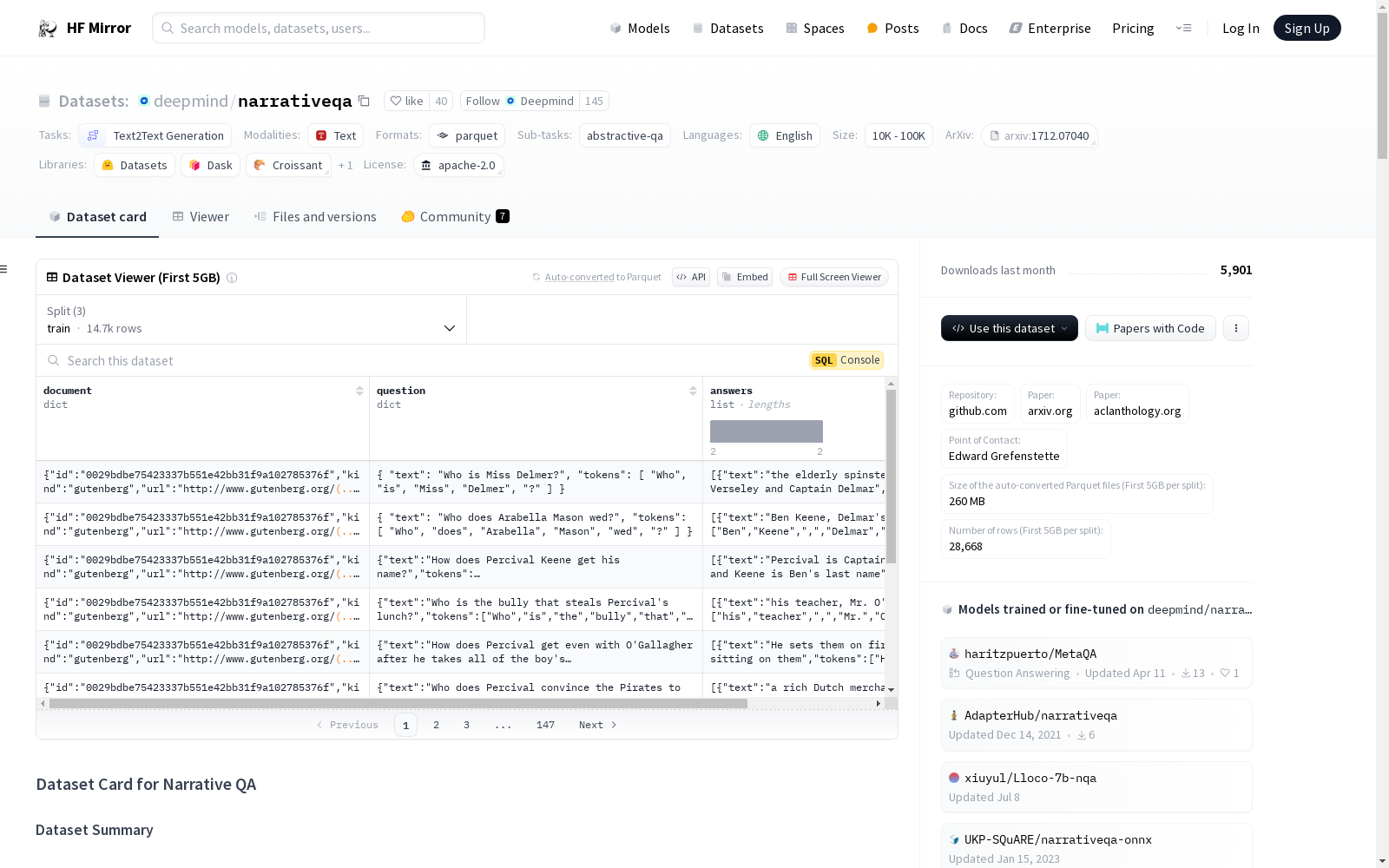Follow the Deepmind organization
Image resolution: width=1389 pixels, height=868 pixels.
[x=520, y=101]
